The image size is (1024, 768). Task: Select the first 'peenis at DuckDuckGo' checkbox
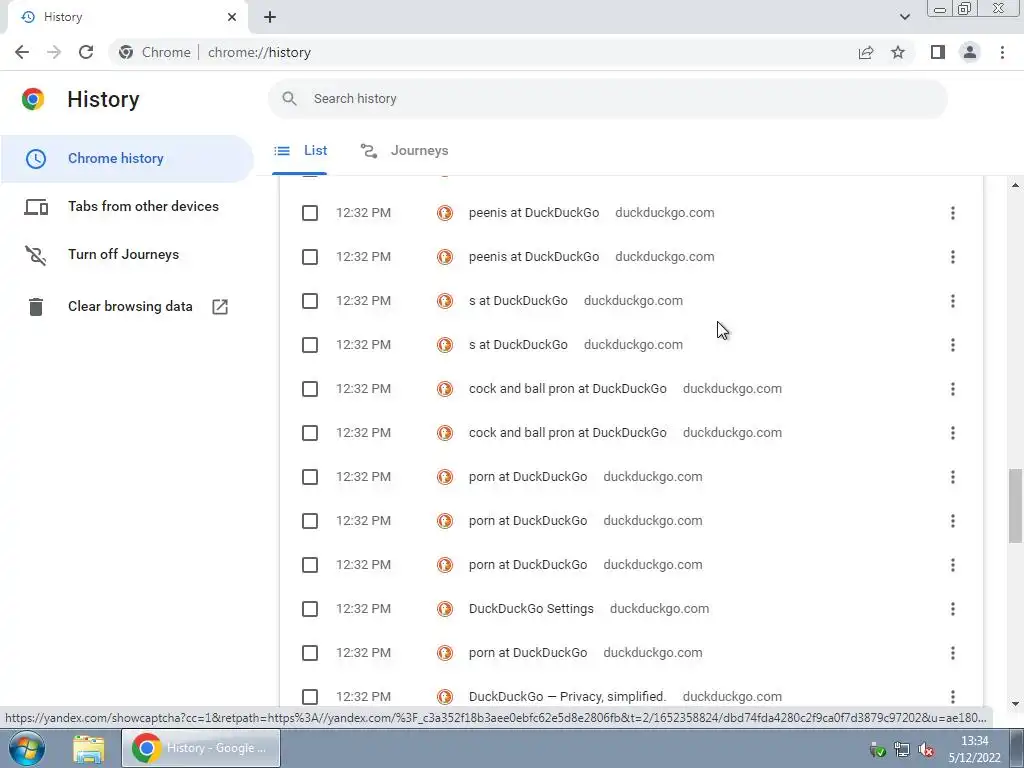(x=310, y=213)
